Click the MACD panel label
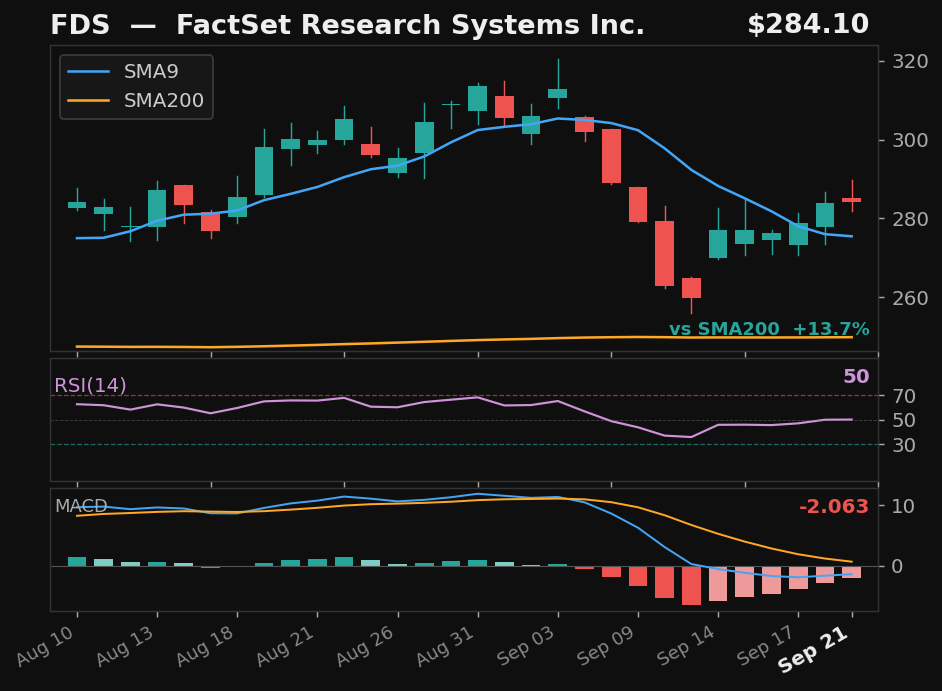This screenshot has width=942, height=691. pos(81,506)
